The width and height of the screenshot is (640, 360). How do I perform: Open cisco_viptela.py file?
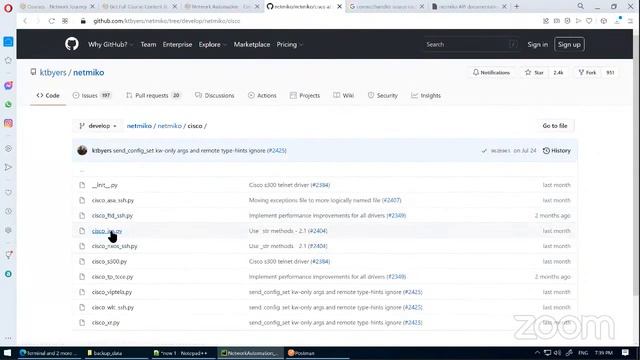[x=112, y=292]
